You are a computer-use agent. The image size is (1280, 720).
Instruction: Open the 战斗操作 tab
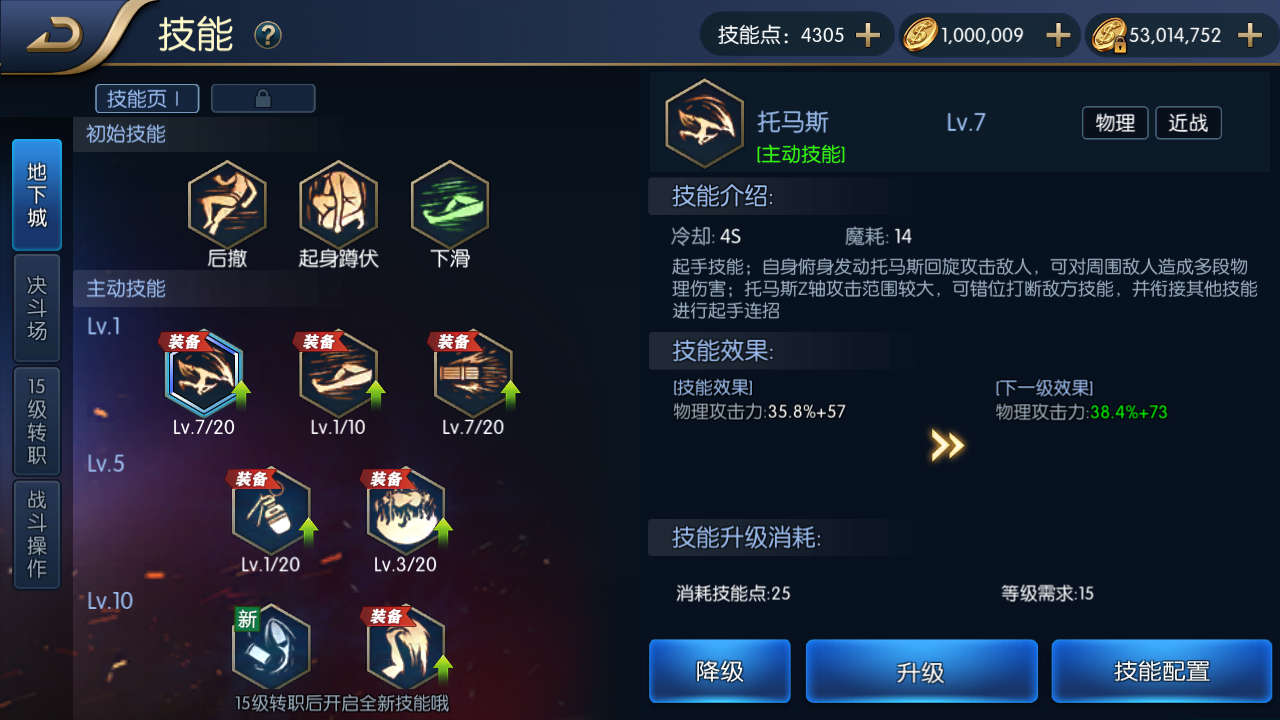tap(37, 535)
